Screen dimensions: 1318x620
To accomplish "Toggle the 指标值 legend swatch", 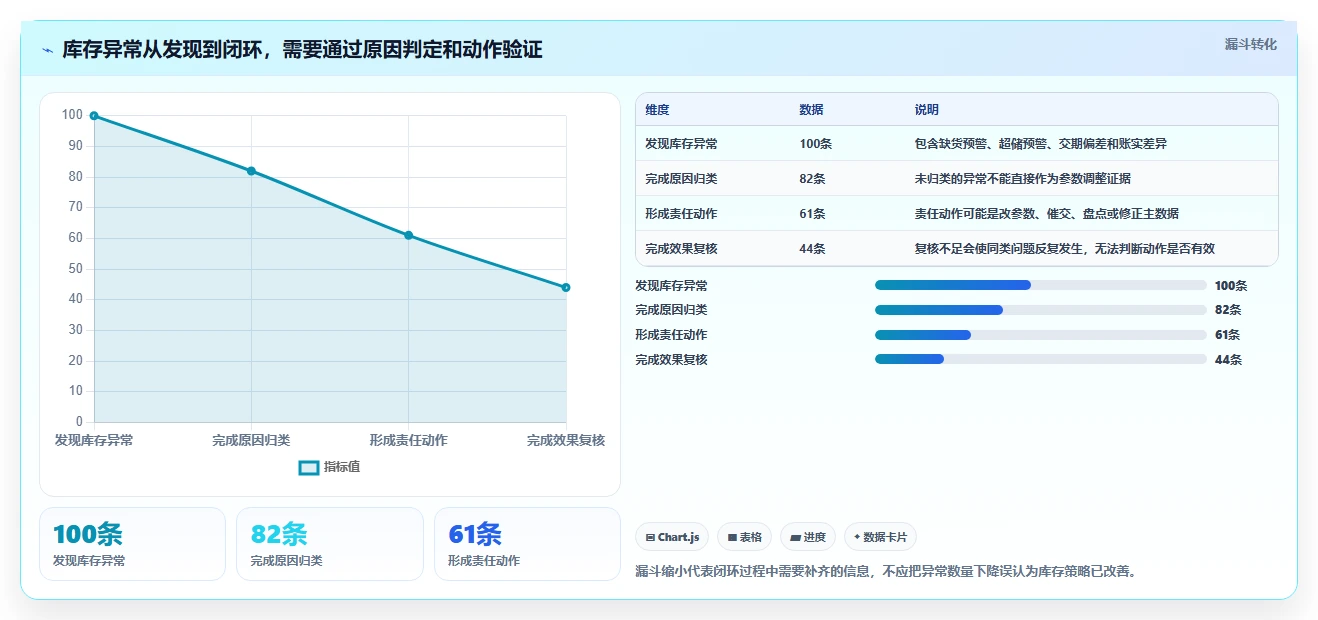I will coord(309,467).
